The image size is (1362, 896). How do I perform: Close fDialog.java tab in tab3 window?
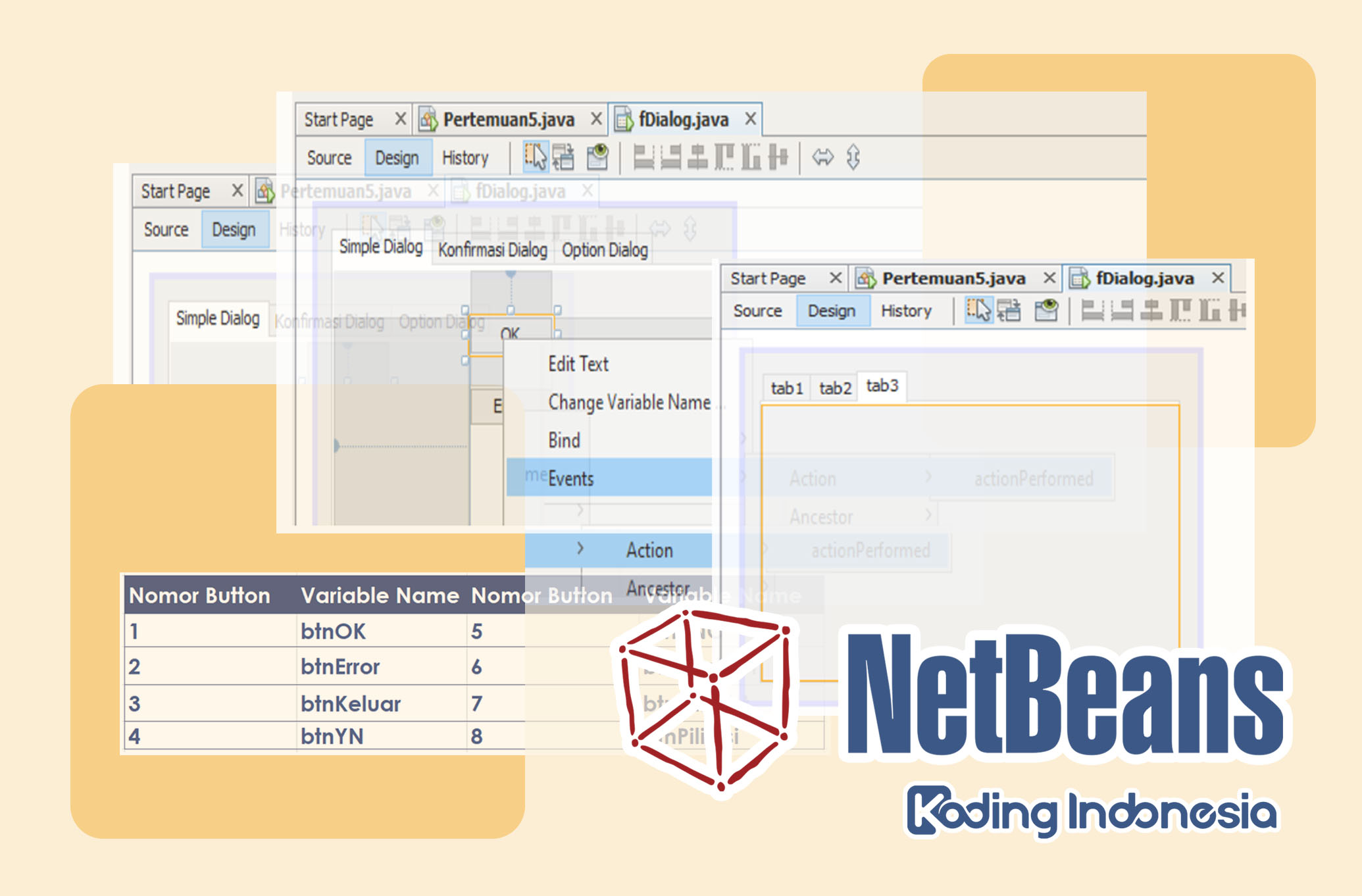coord(1218,278)
